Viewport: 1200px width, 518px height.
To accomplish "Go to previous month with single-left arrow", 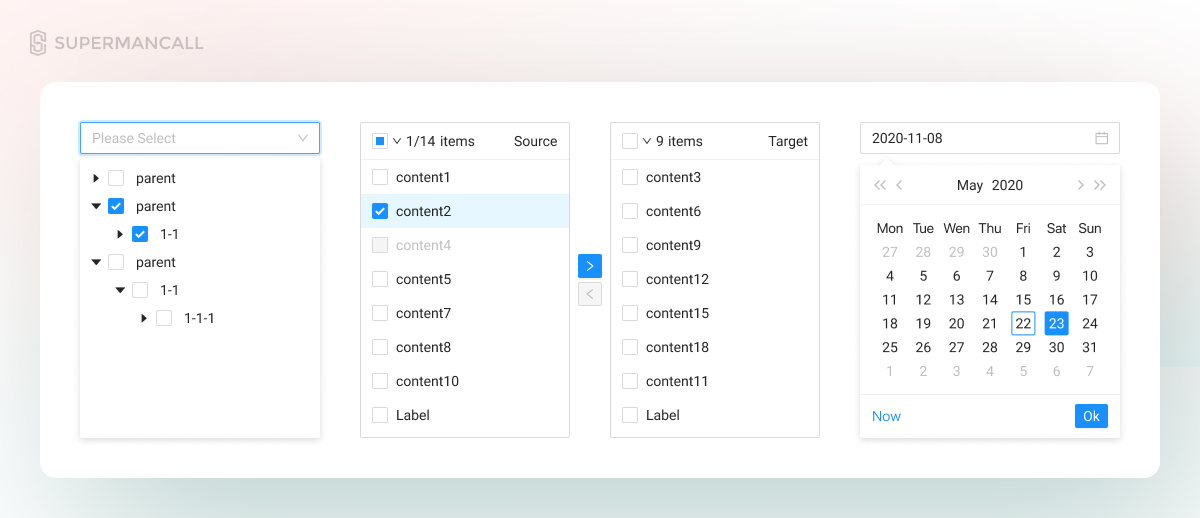I will tap(899, 185).
